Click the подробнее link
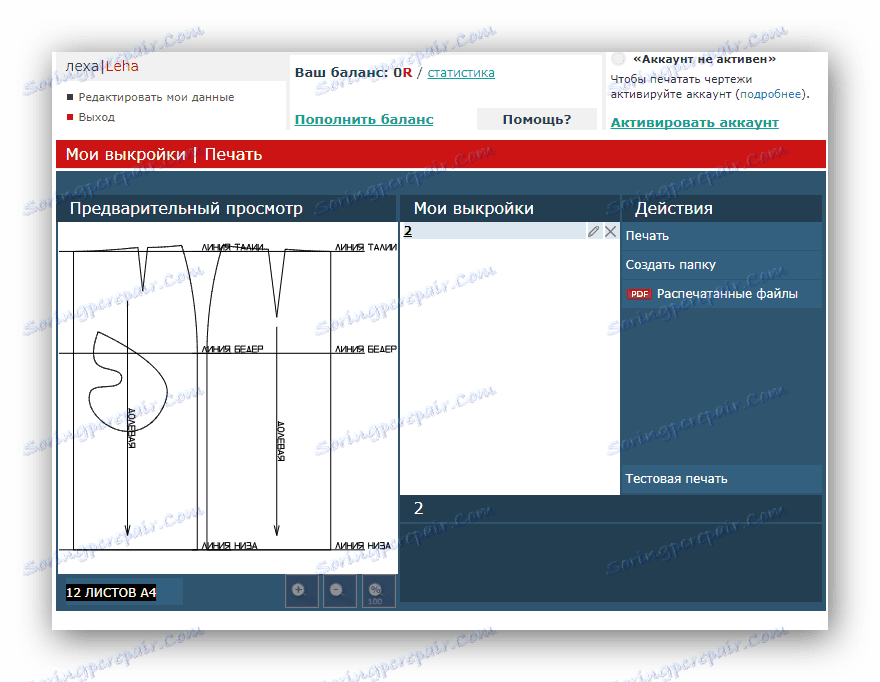Image resolution: width=880 pixels, height=682 pixels. pos(771,94)
